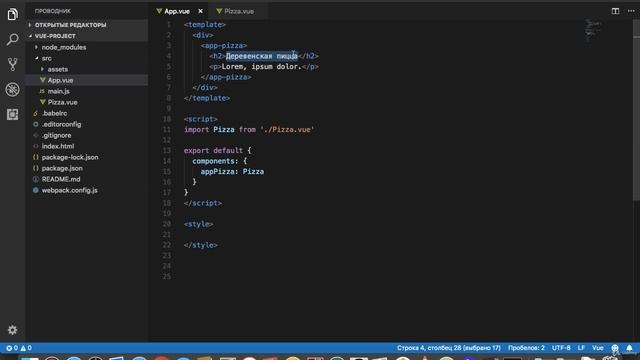Open the .editorconfig file

[x=87, y=124]
